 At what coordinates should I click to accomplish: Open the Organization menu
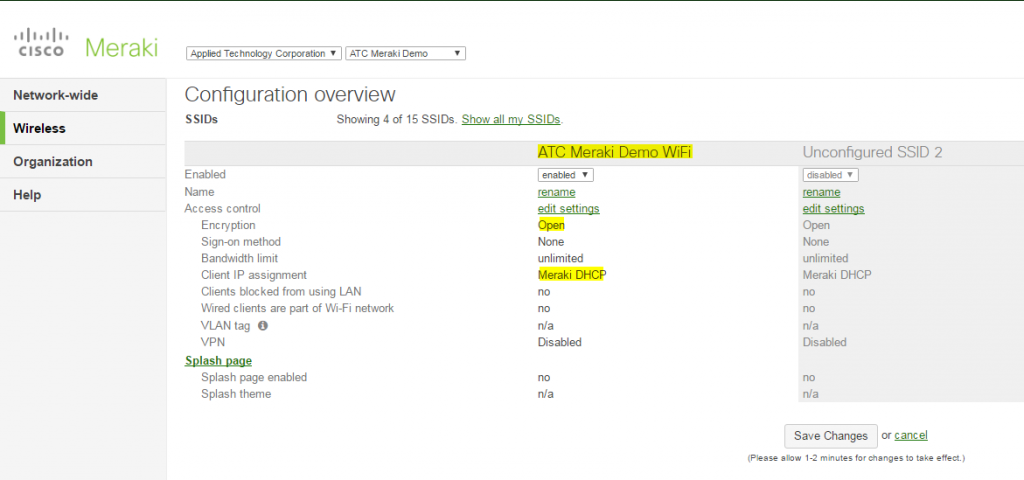pyautogui.click(x=83, y=162)
